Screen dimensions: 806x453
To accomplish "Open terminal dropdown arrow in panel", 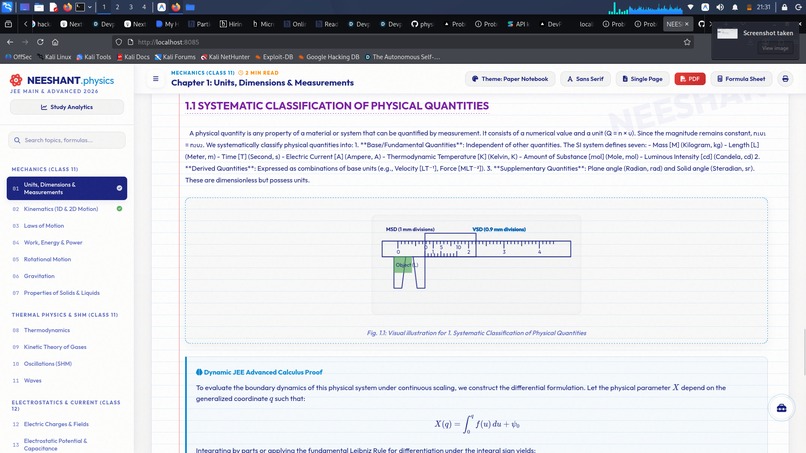I will point(90,7).
